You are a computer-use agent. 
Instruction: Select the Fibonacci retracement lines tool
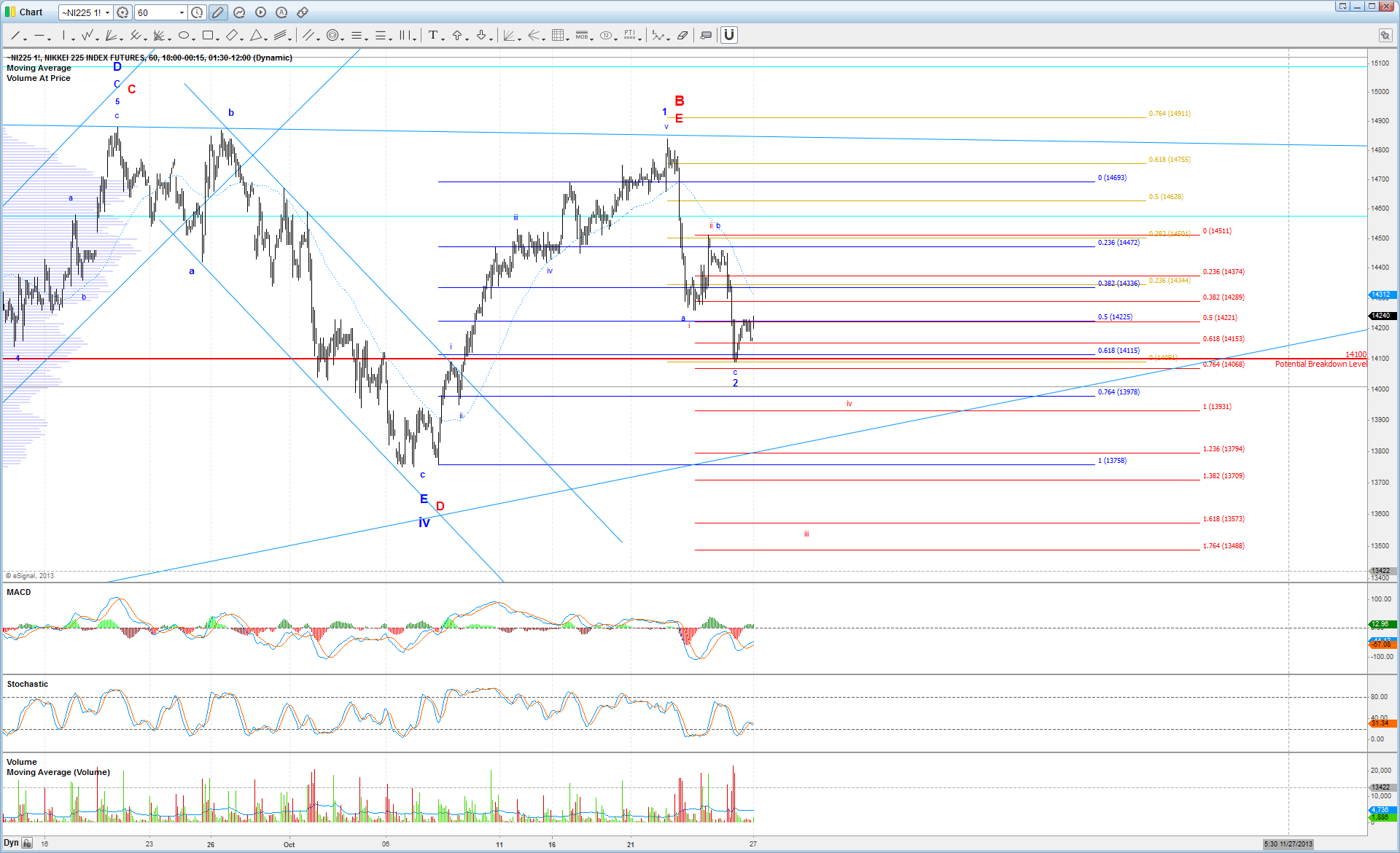click(x=357, y=35)
